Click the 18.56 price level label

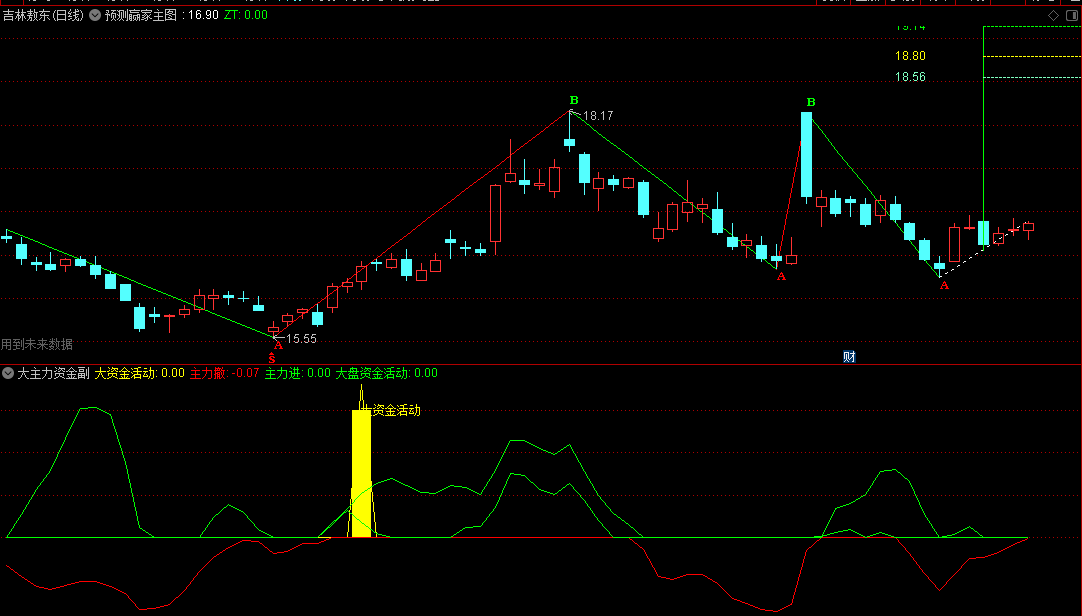coord(910,77)
